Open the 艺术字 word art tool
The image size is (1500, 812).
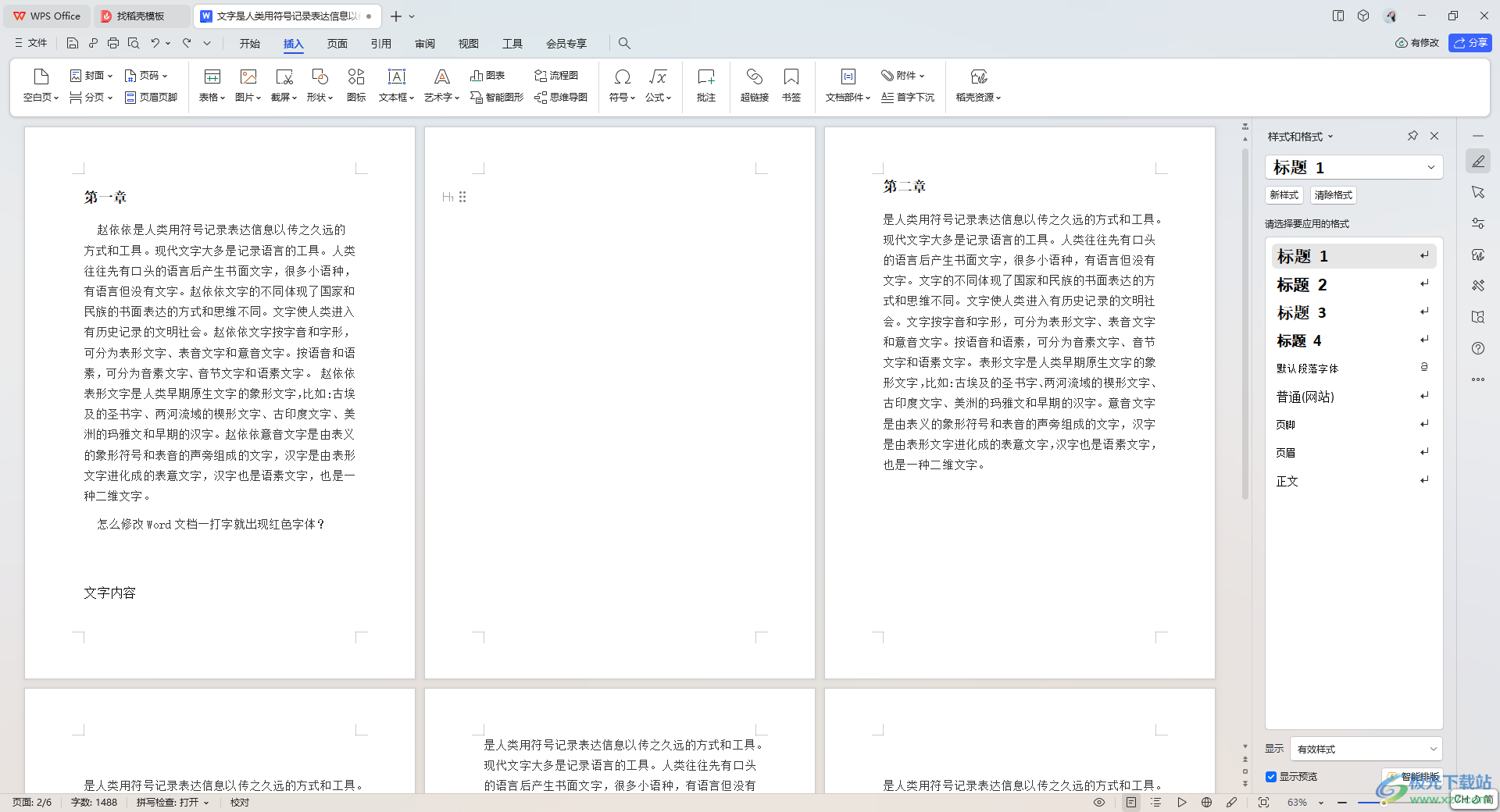(441, 85)
